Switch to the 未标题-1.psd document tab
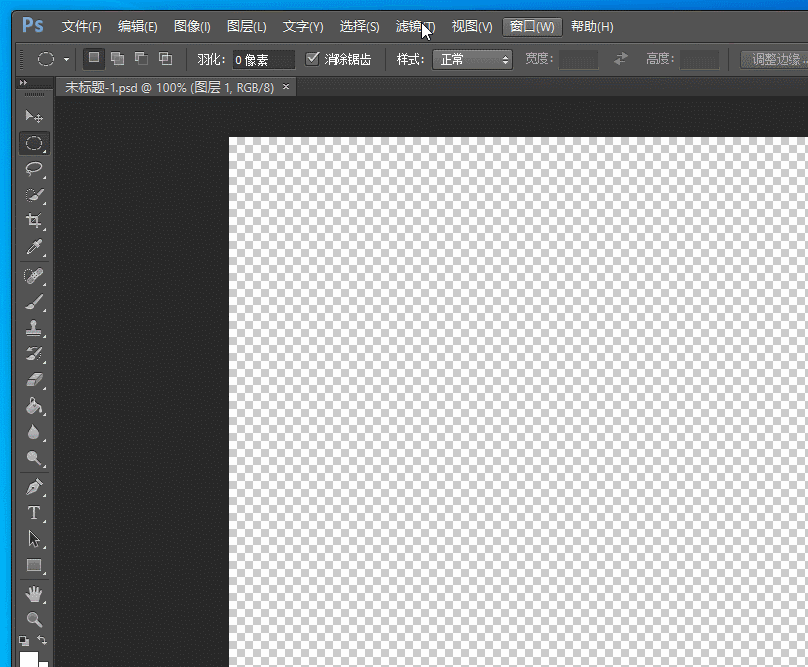The width and height of the screenshot is (808, 667). pyautogui.click(x=170, y=88)
